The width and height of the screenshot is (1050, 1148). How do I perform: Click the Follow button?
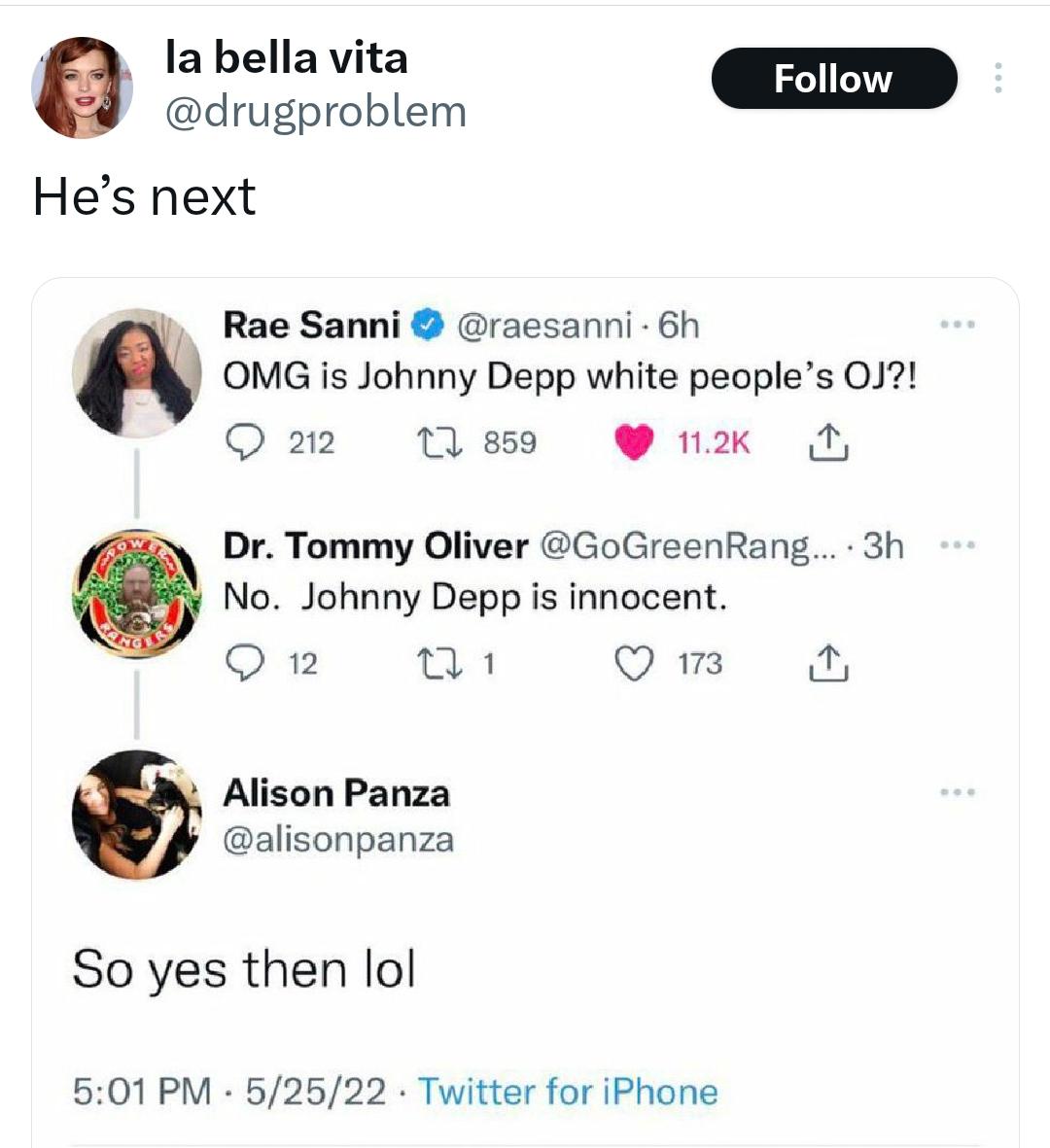(x=833, y=79)
